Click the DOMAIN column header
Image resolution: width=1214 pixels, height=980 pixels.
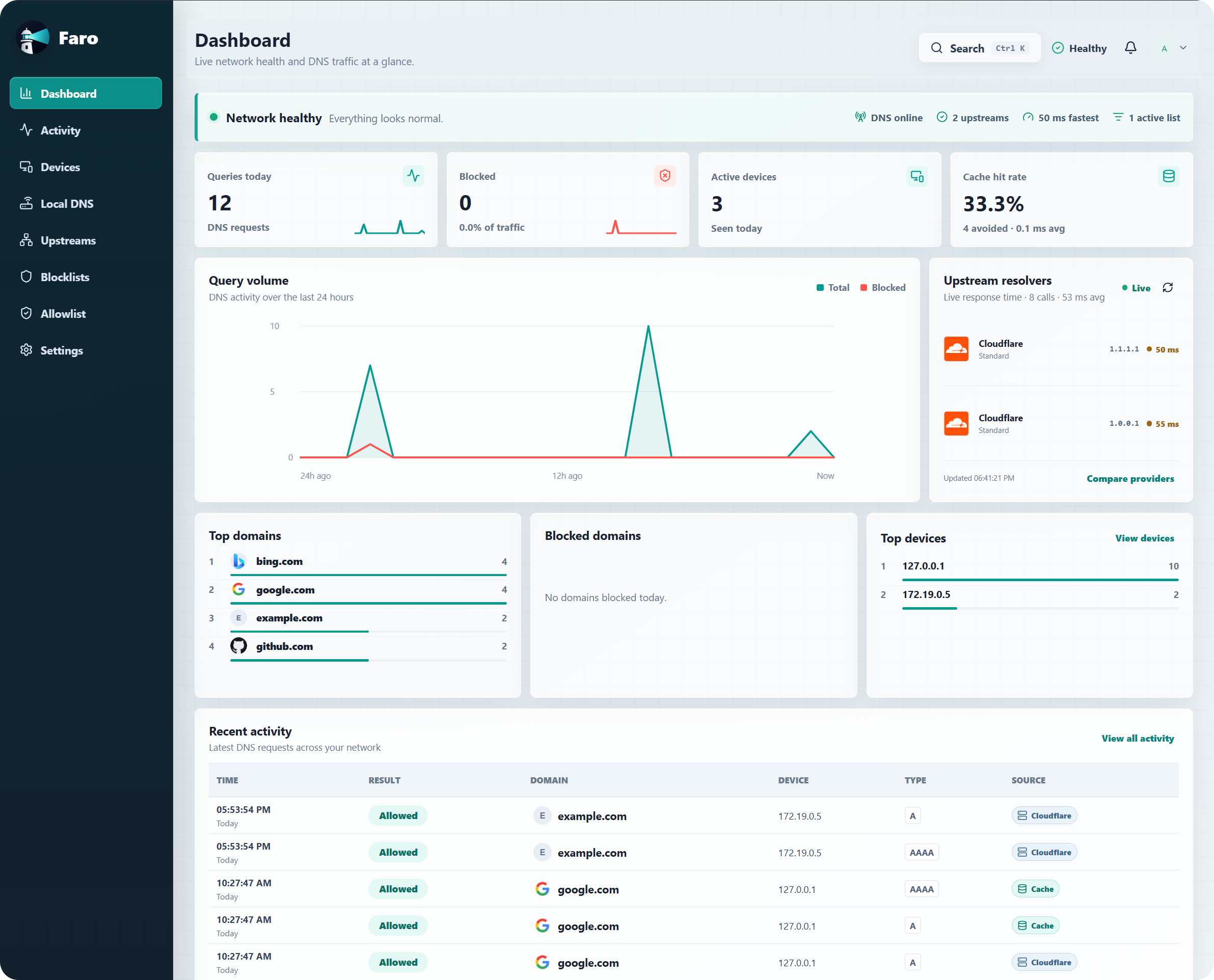(549, 780)
